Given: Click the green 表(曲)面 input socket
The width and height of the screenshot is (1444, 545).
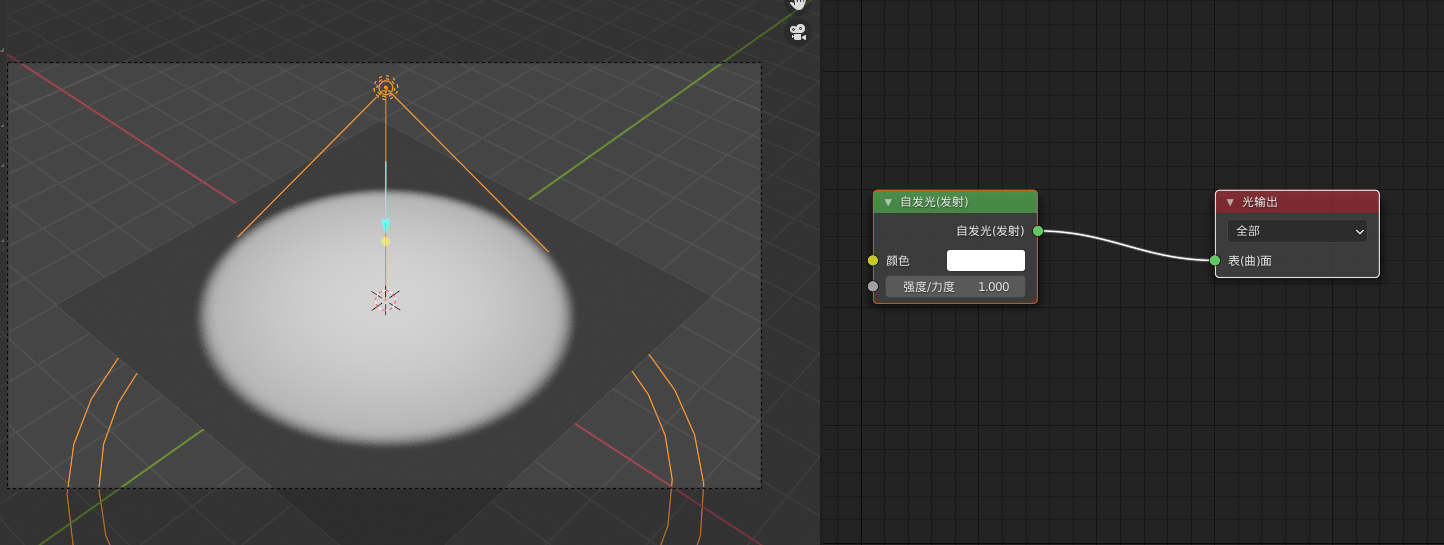Looking at the screenshot, I should tap(1215, 260).
